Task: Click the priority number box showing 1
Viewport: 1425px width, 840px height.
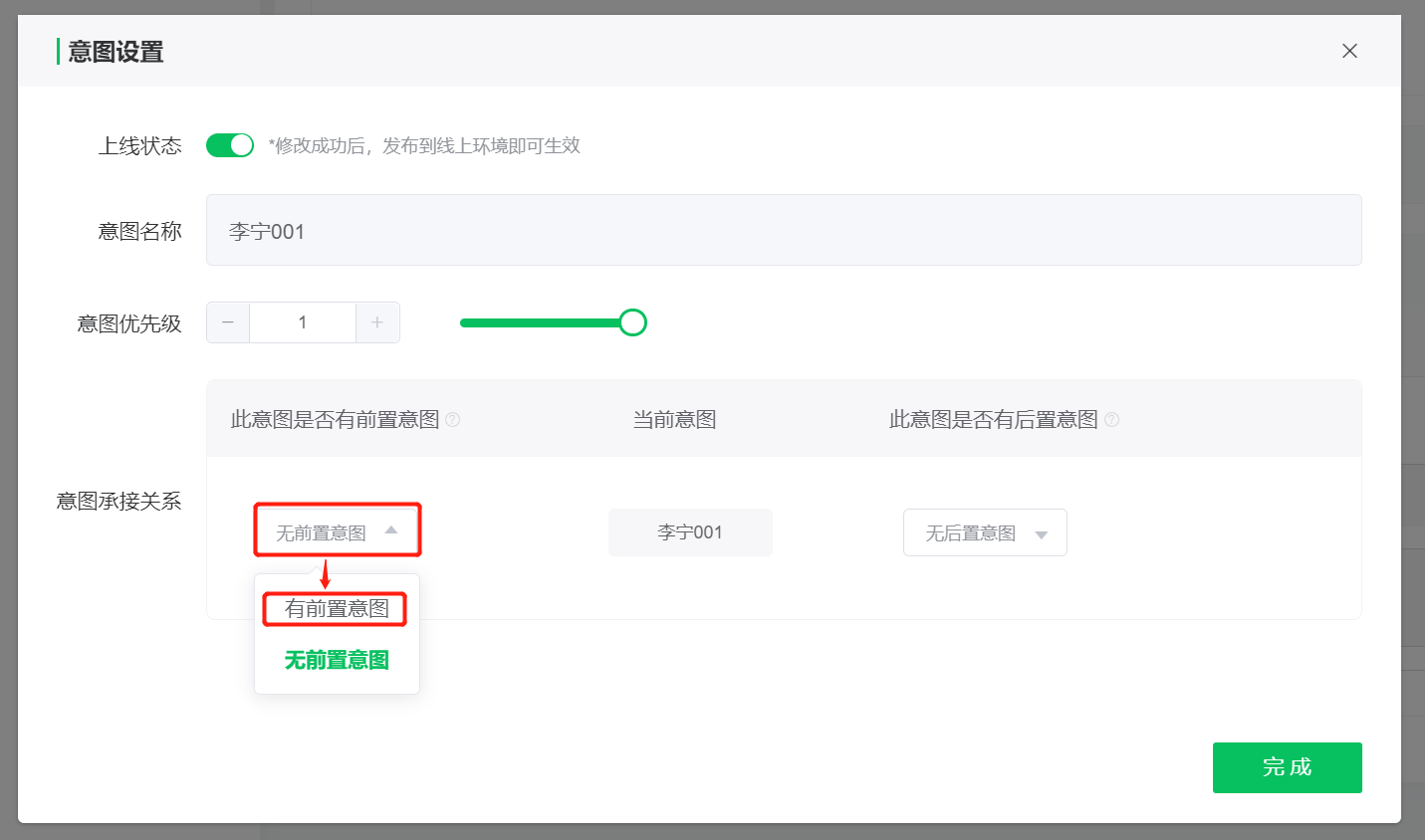Action: [x=303, y=322]
